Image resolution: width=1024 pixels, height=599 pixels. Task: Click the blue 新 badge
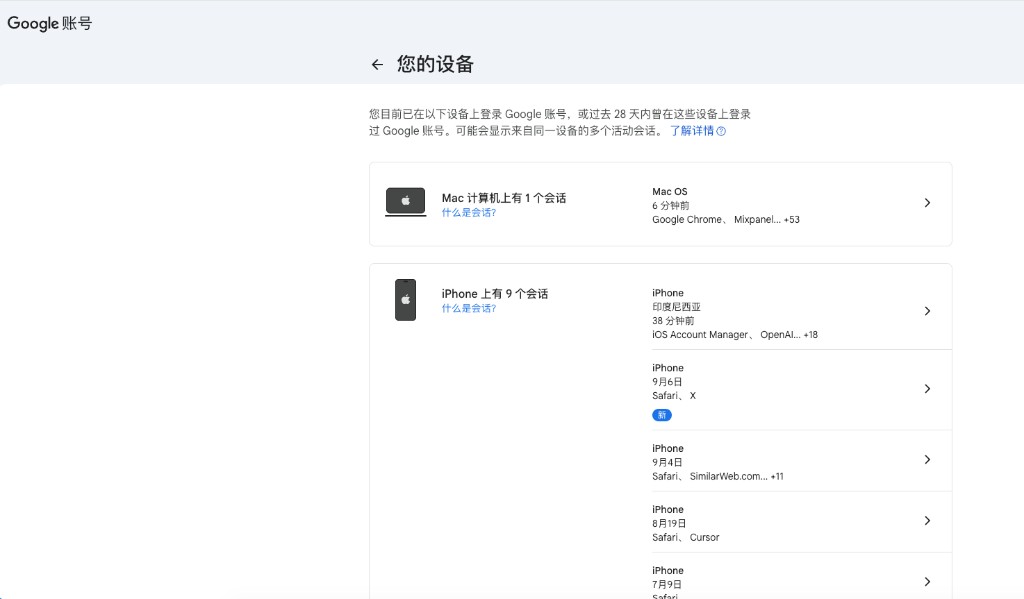pyautogui.click(x=662, y=415)
